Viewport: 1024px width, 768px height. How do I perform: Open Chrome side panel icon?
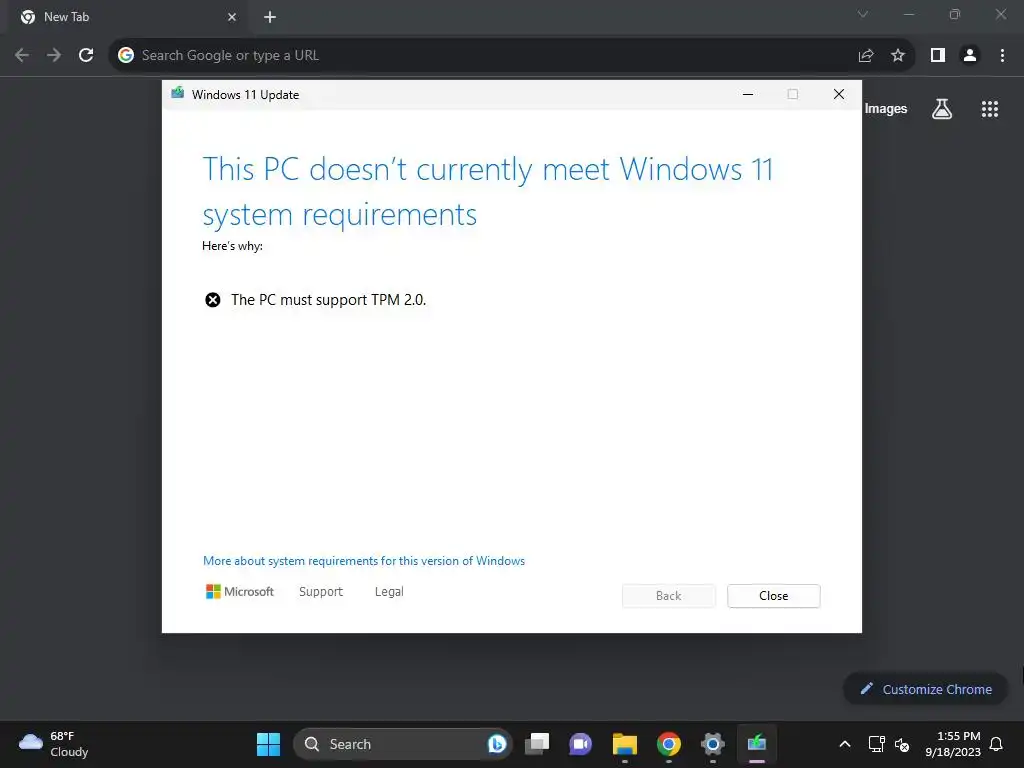click(x=938, y=56)
